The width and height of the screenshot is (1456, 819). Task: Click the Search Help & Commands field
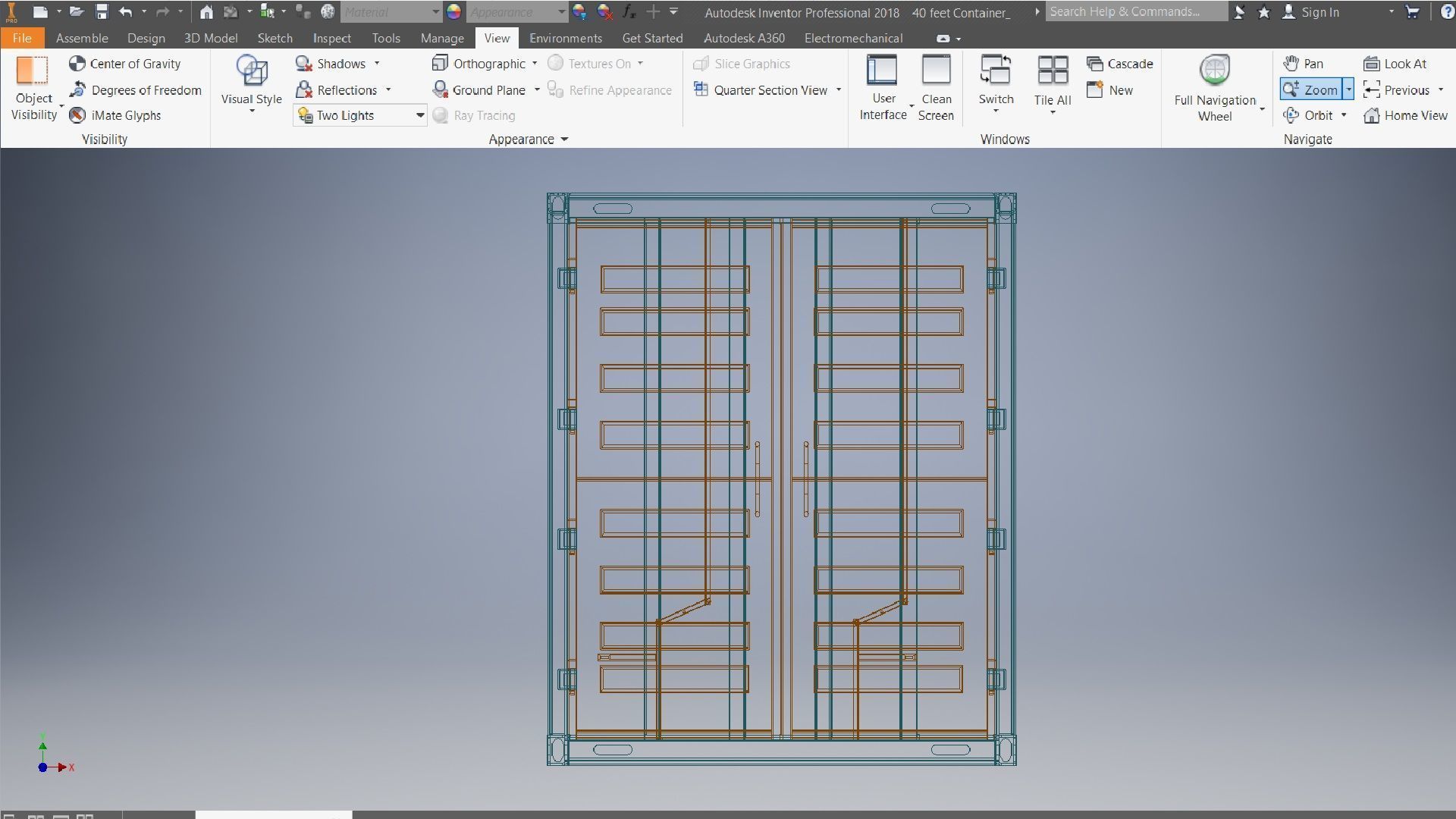tap(1135, 12)
